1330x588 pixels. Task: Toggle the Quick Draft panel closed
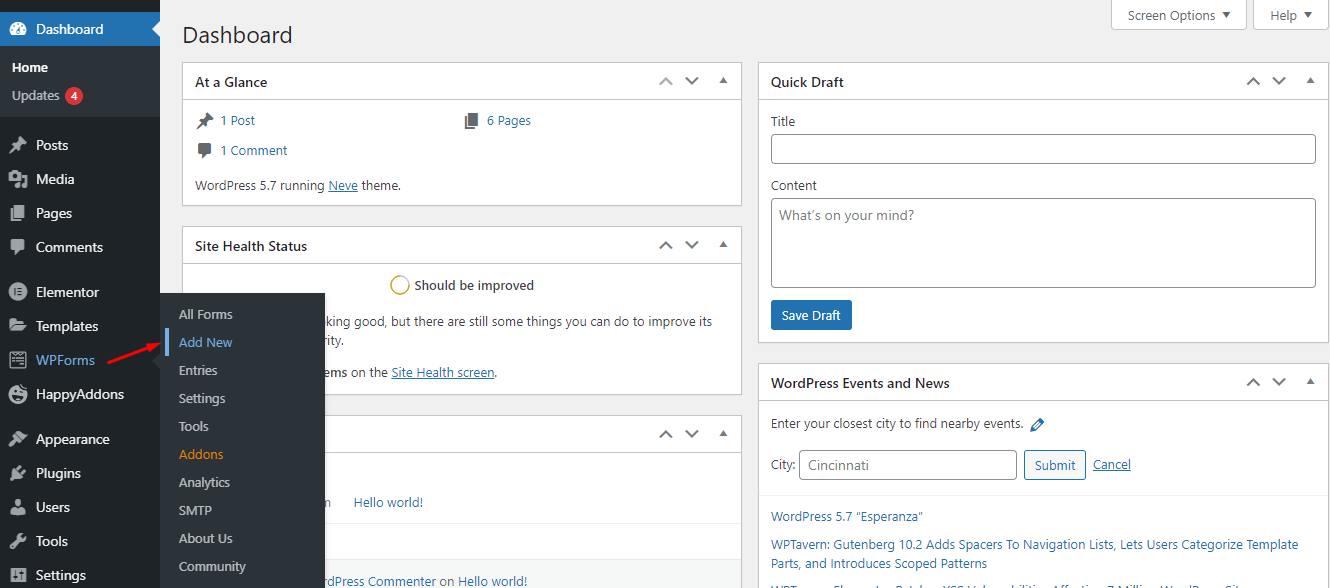pyautogui.click(x=1310, y=81)
